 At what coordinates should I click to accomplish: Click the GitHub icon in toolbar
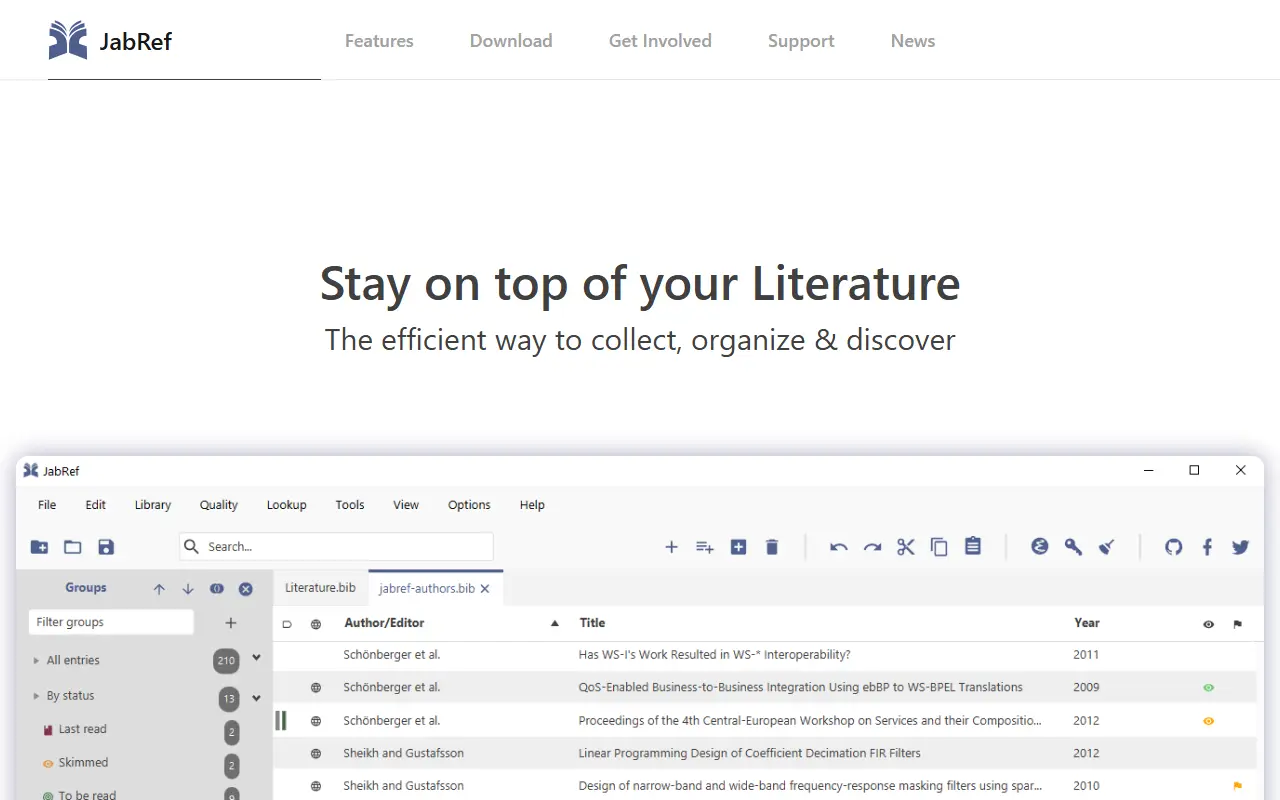coord(1174,547)
